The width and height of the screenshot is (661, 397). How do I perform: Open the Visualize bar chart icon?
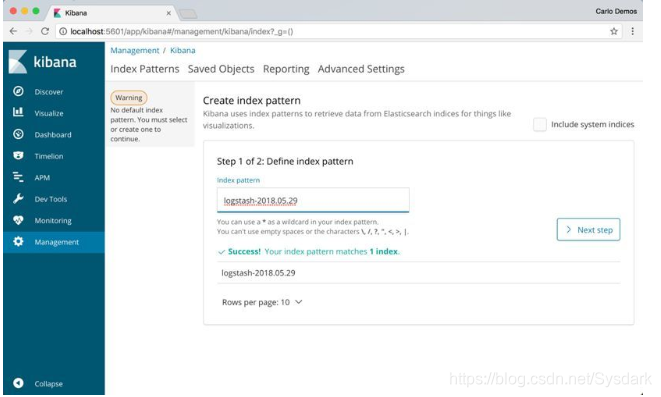(x=18, y=112)
